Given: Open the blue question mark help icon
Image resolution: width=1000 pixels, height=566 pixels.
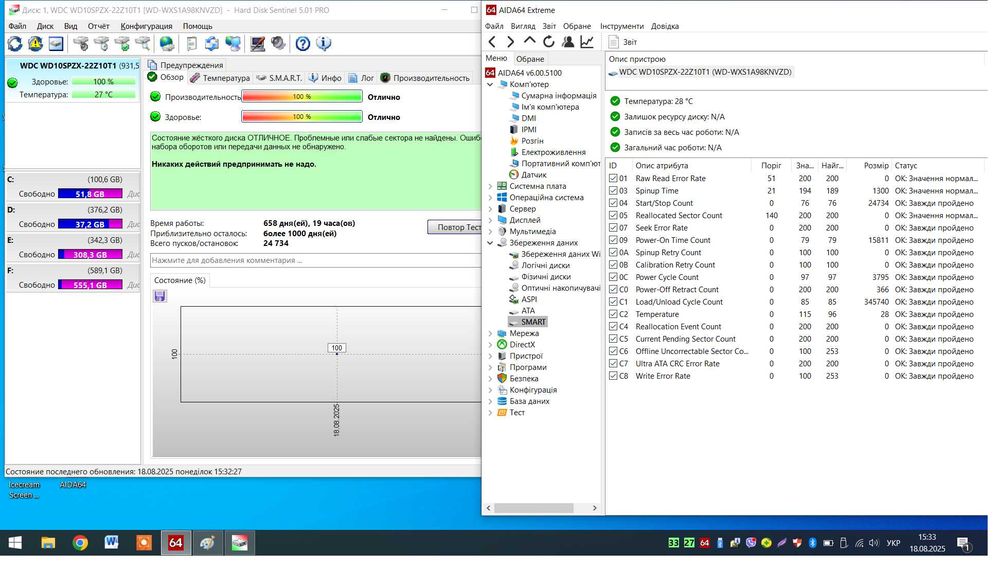Looking at the screenshot, I should click(x=303, y=43).
